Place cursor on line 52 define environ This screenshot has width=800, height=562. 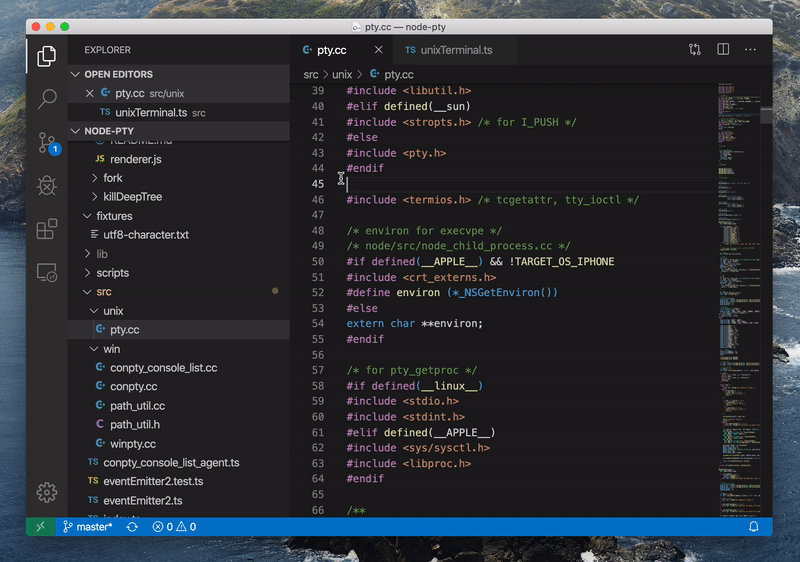coord(452,293)
